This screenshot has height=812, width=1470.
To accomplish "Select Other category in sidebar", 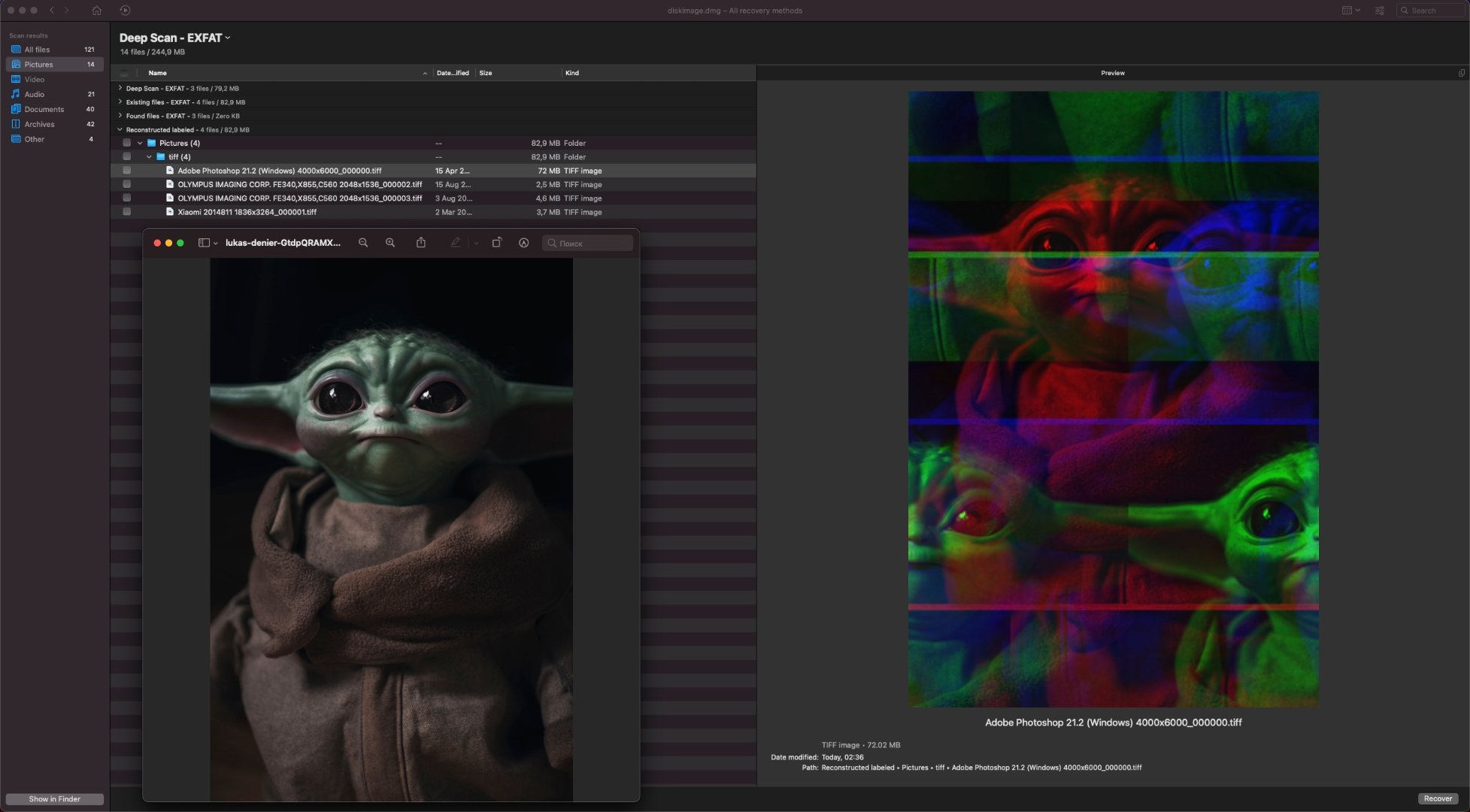I will [54, 139].
